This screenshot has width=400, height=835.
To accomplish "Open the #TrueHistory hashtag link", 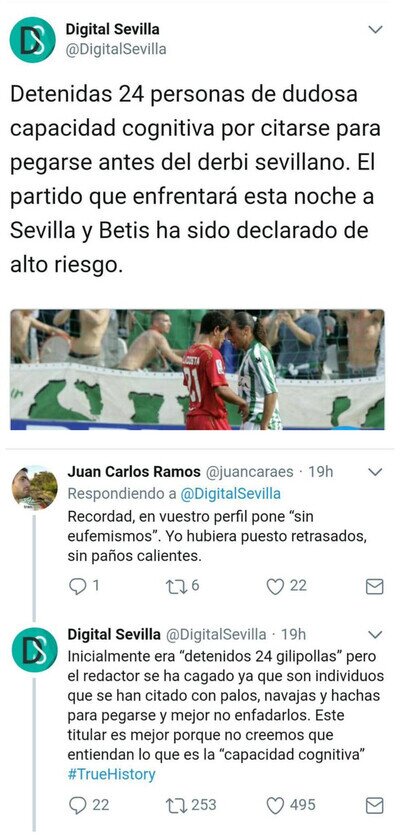I will tap(111, 774).
